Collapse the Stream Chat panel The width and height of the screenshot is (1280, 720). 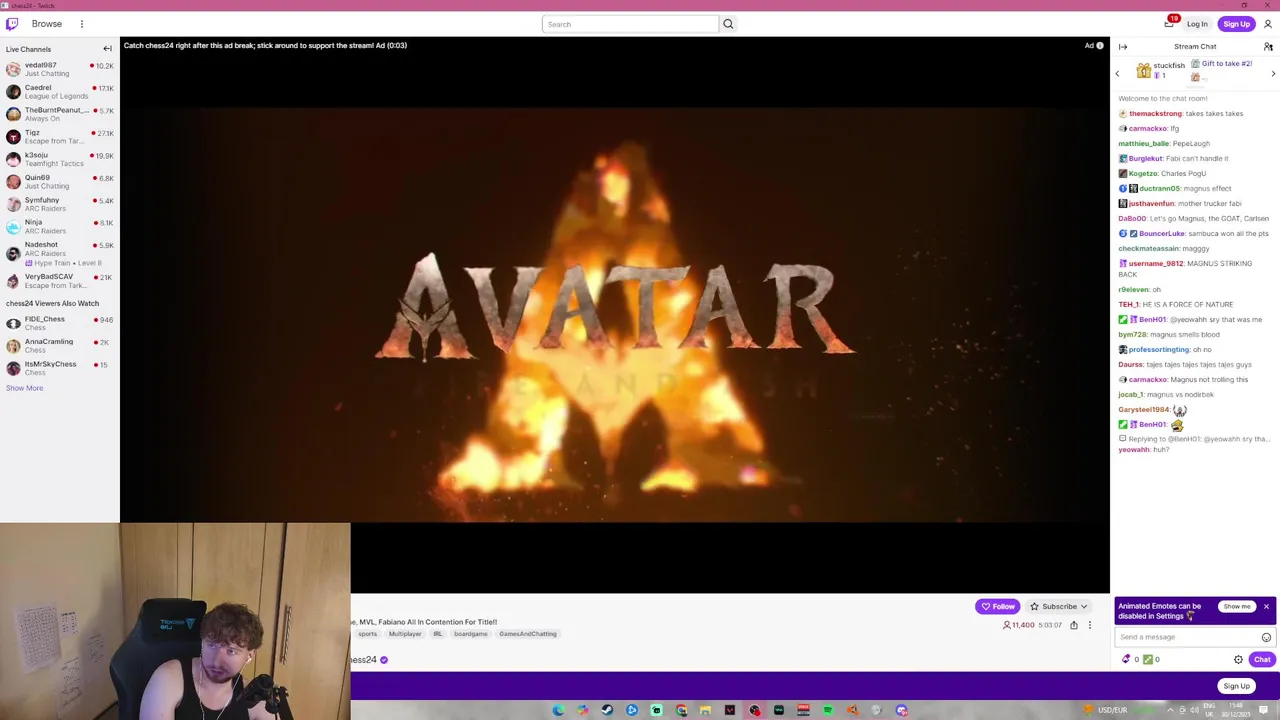click(x=1123, y=46)
